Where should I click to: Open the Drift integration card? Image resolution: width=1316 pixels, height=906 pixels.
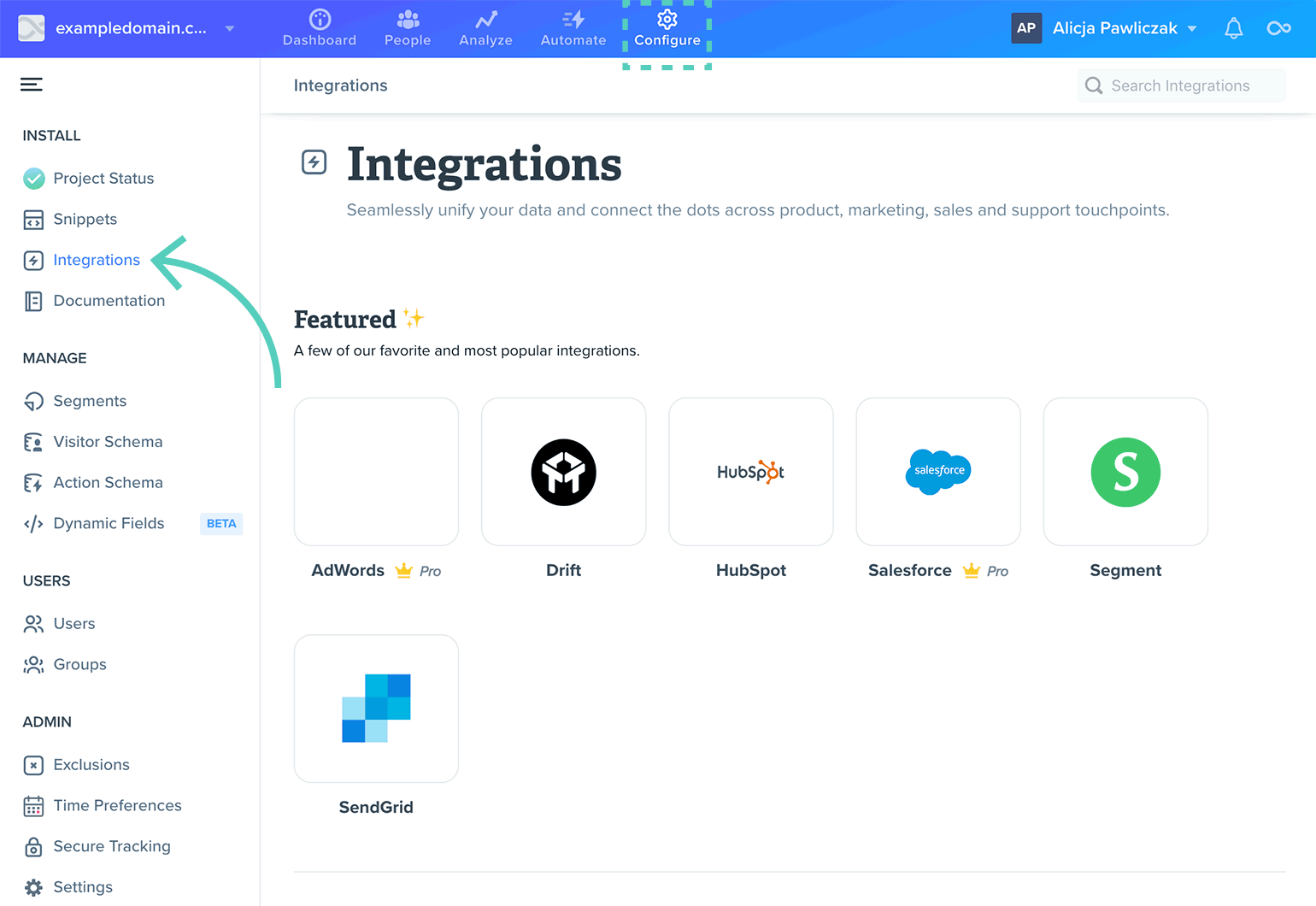[x=563, y=472]
